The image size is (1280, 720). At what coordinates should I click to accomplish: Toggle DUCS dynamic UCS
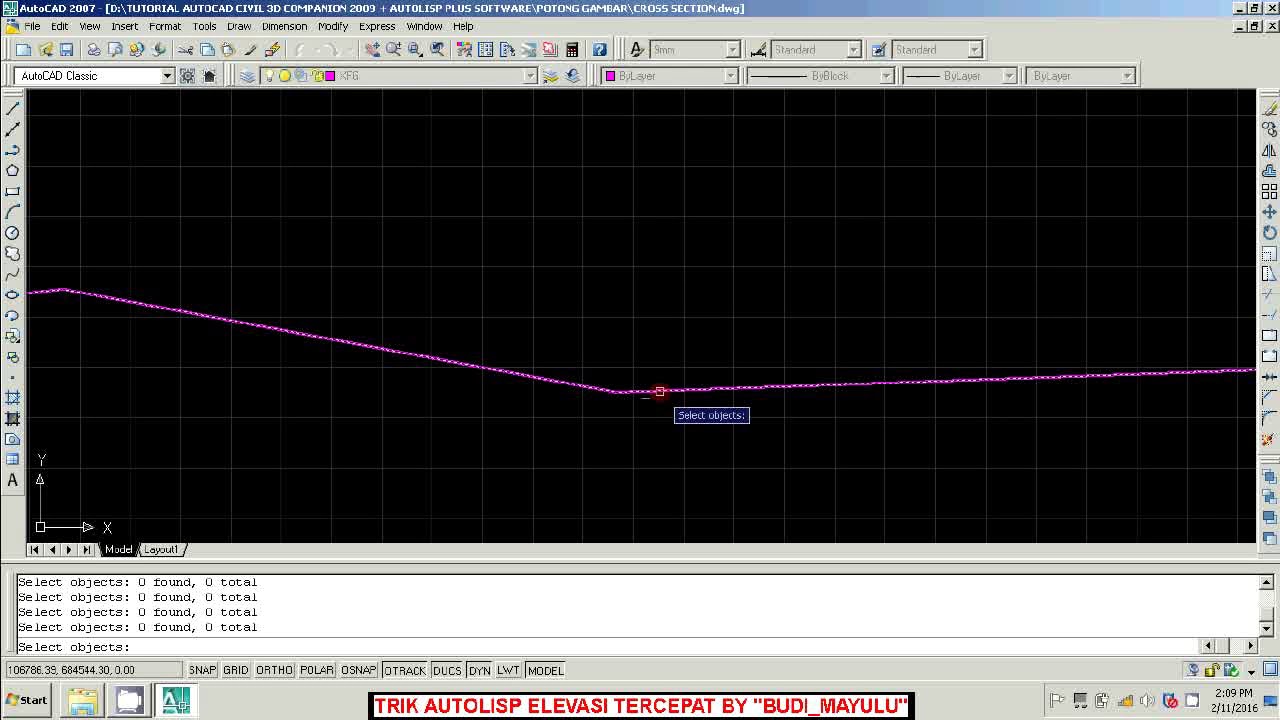[447, 670]
